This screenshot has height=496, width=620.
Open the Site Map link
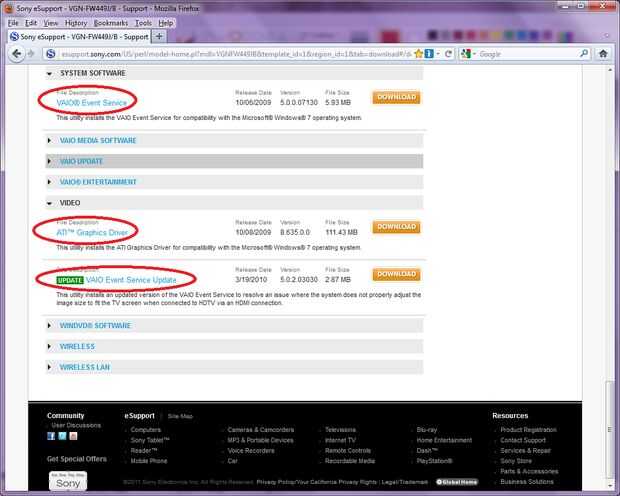pos(180,416)
